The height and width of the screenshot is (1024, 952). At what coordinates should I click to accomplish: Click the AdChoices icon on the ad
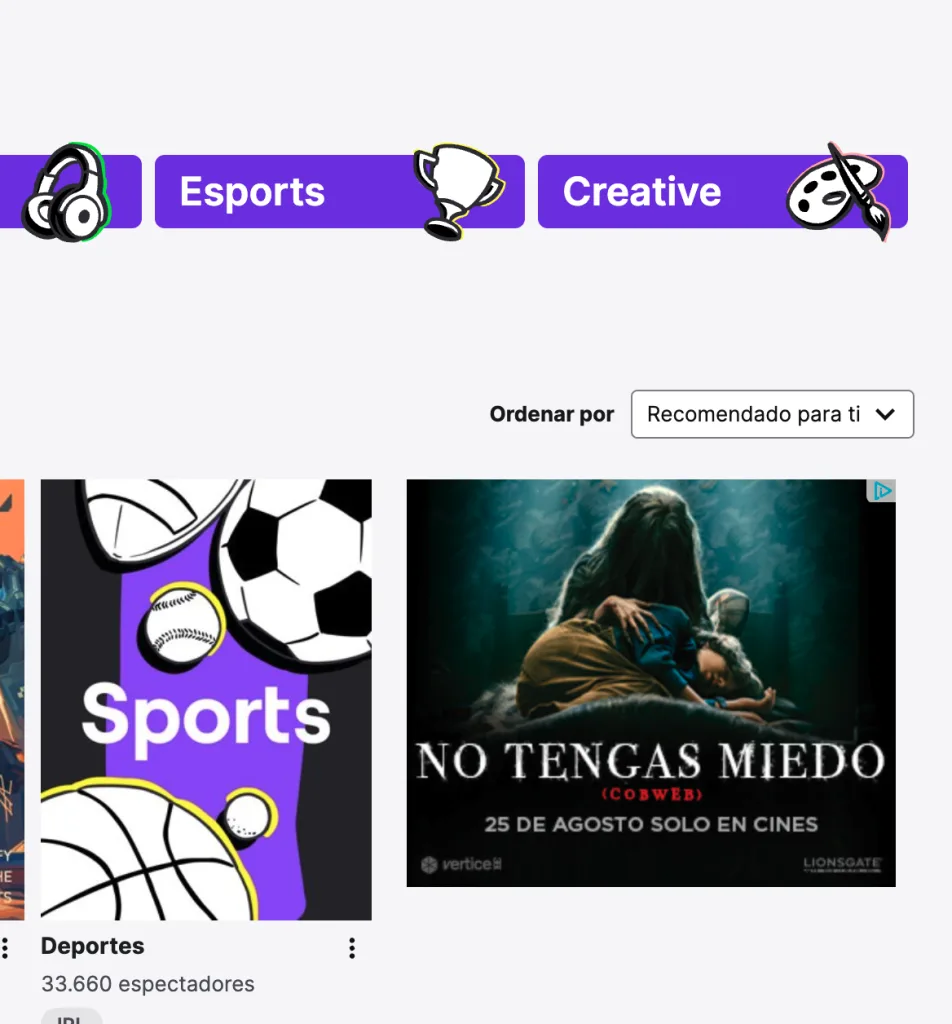[x=881, y=491]
